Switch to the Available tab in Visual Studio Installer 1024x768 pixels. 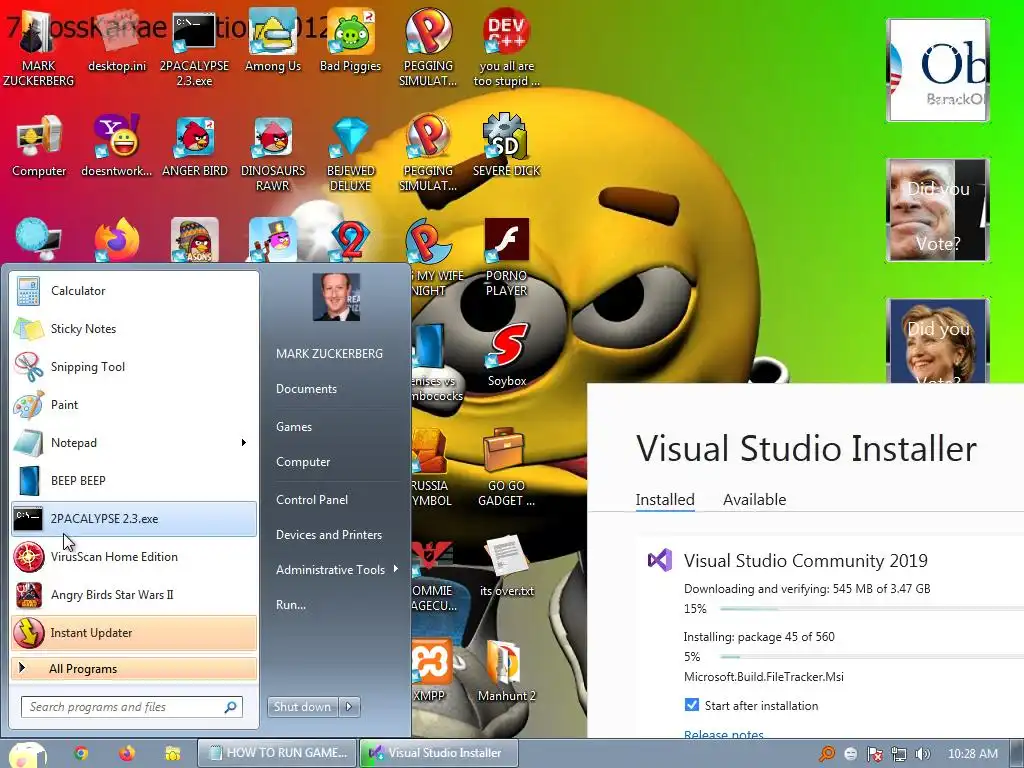point(754,500)
